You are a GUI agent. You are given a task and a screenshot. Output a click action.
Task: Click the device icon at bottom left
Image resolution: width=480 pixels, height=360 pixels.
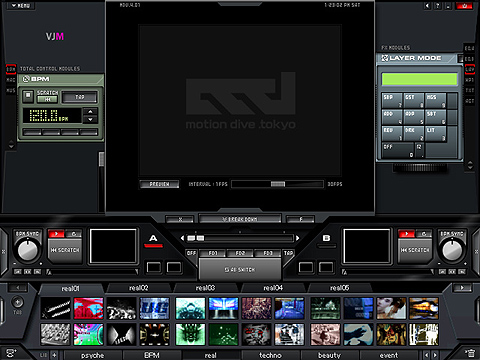(x=11, y=353)
